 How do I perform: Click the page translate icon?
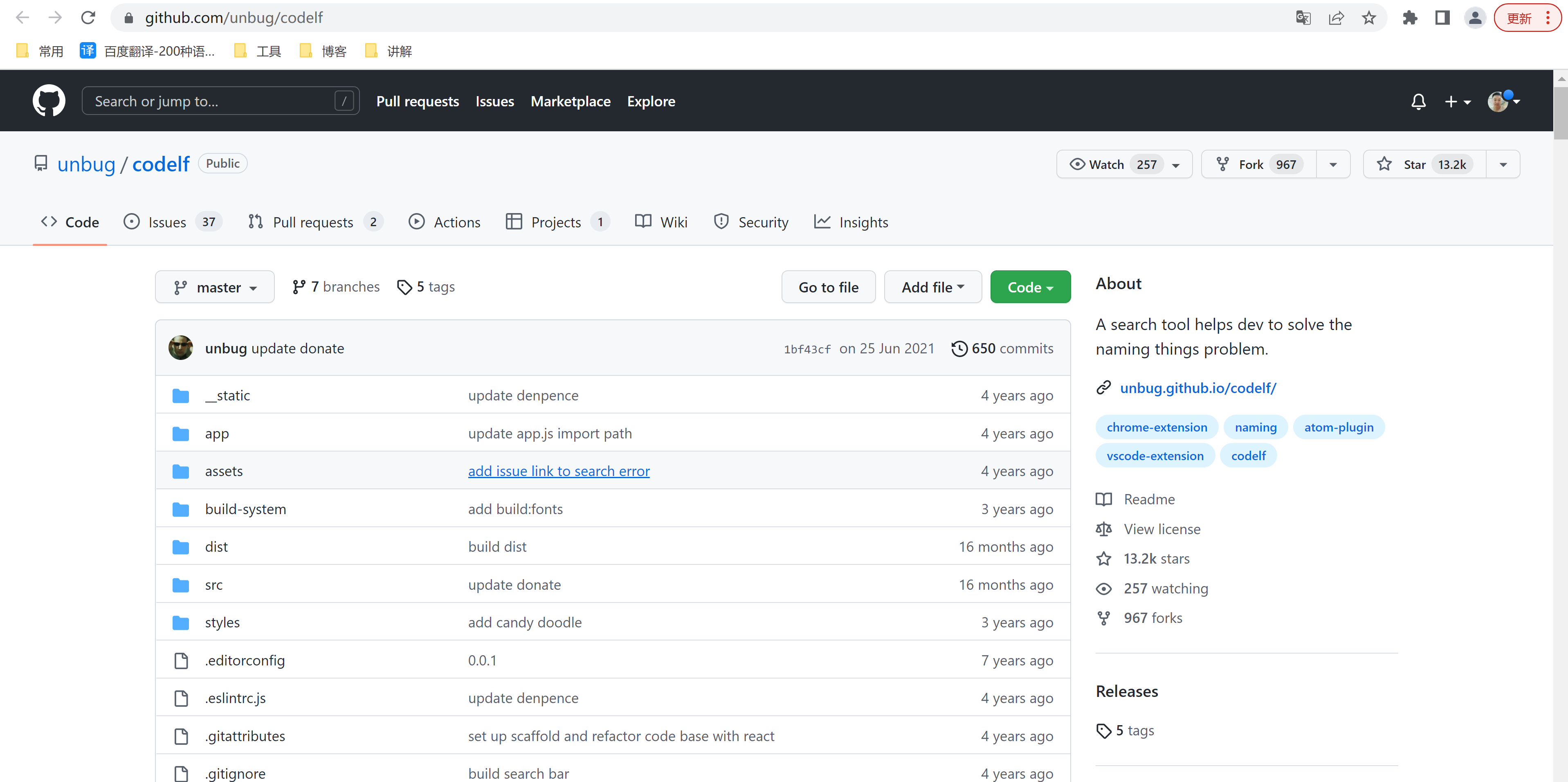click(x=1303, y=18)
